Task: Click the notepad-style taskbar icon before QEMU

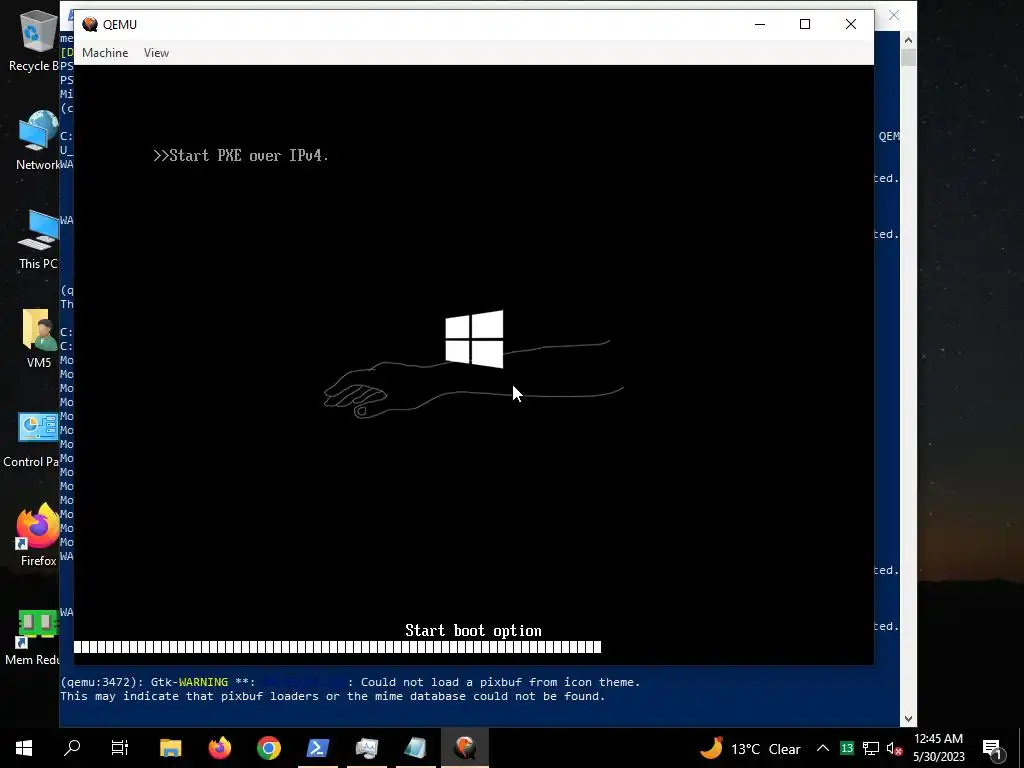Action: [415, 748]
